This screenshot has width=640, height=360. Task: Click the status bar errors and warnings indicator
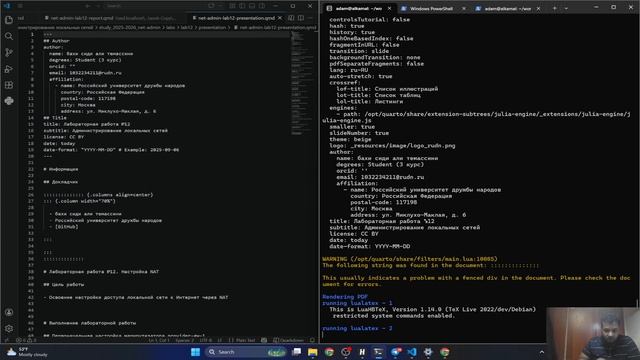click(x=26, y=340)
